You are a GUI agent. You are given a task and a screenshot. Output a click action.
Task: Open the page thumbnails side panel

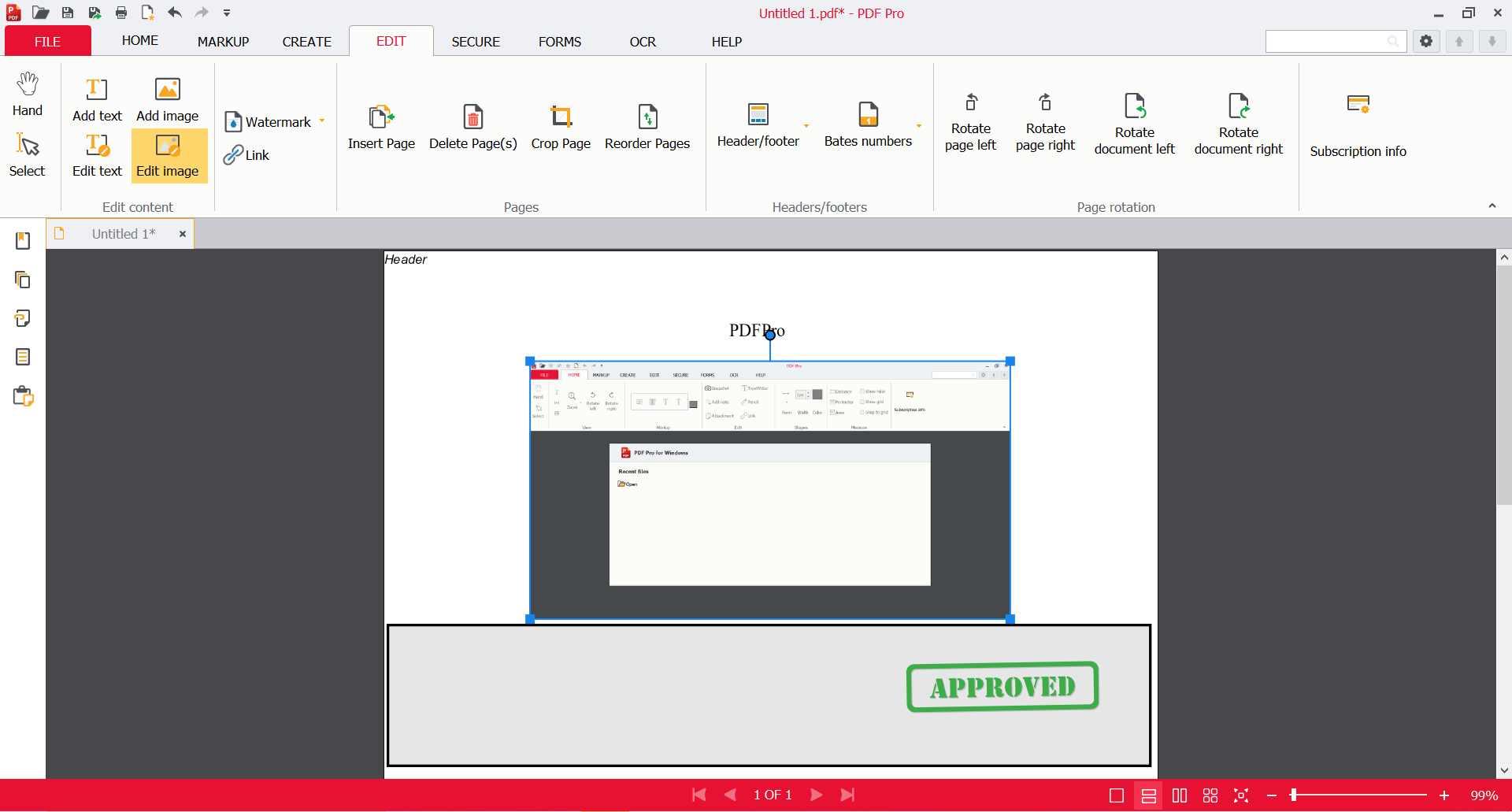[23, 280]
